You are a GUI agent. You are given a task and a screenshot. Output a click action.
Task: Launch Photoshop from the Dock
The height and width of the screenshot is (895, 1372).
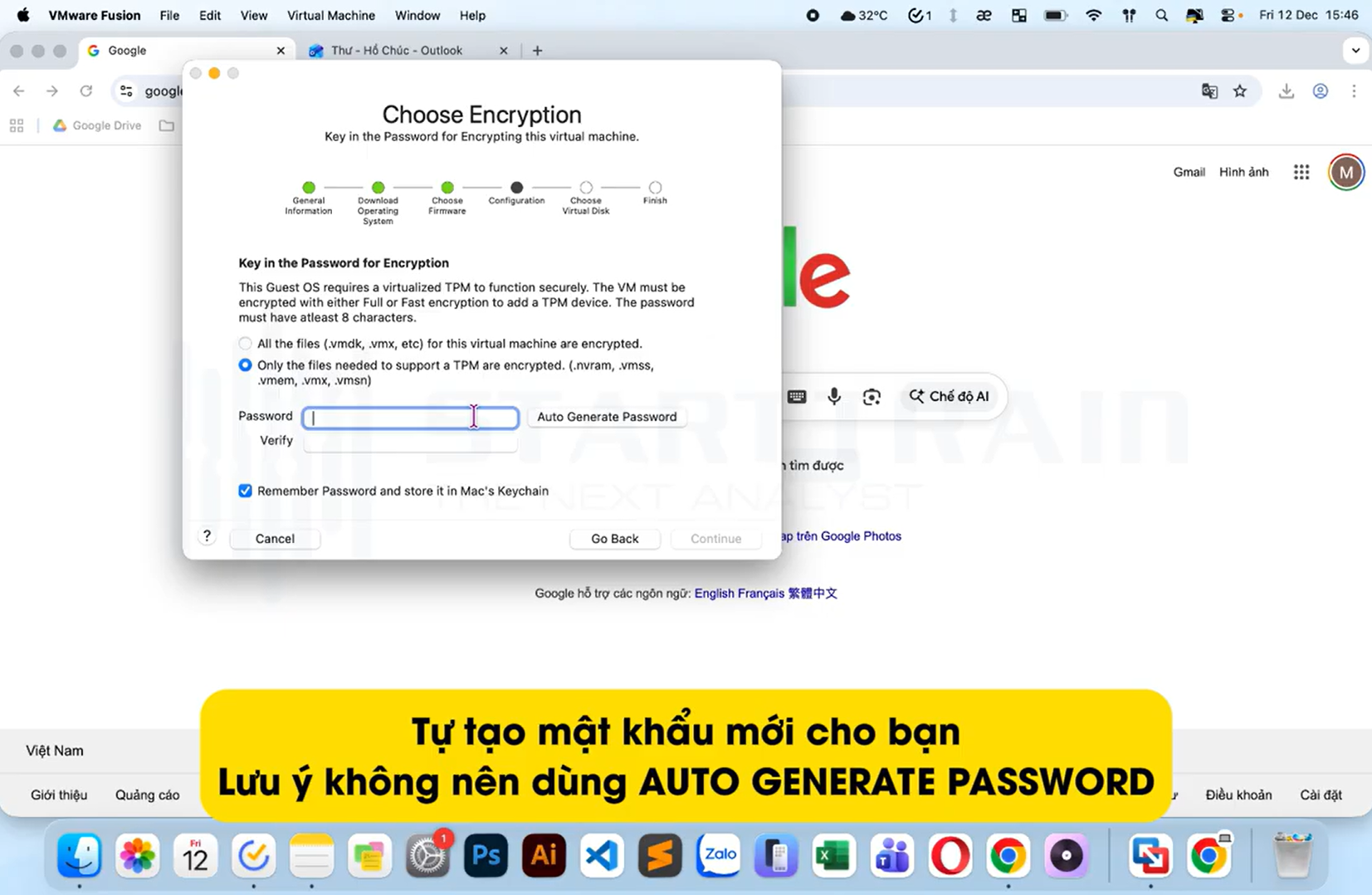[x=486, y=855]
